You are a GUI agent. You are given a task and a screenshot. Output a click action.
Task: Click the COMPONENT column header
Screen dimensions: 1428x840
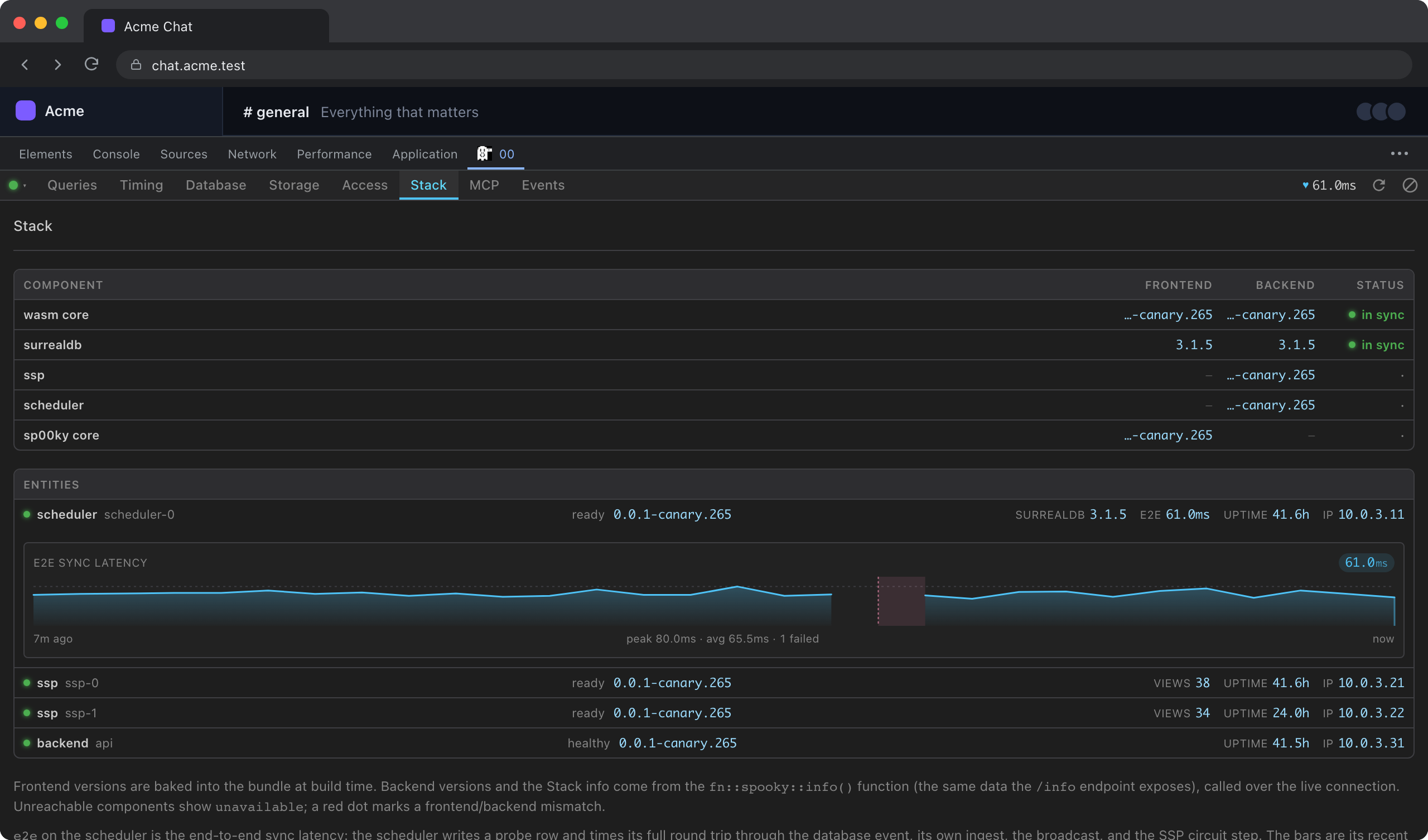pyautogui.click(x=63, y=285)
